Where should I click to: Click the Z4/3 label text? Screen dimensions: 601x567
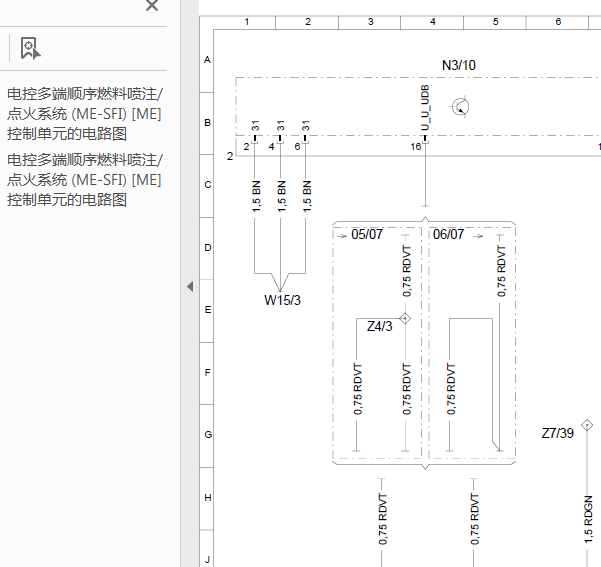[379, 326]
